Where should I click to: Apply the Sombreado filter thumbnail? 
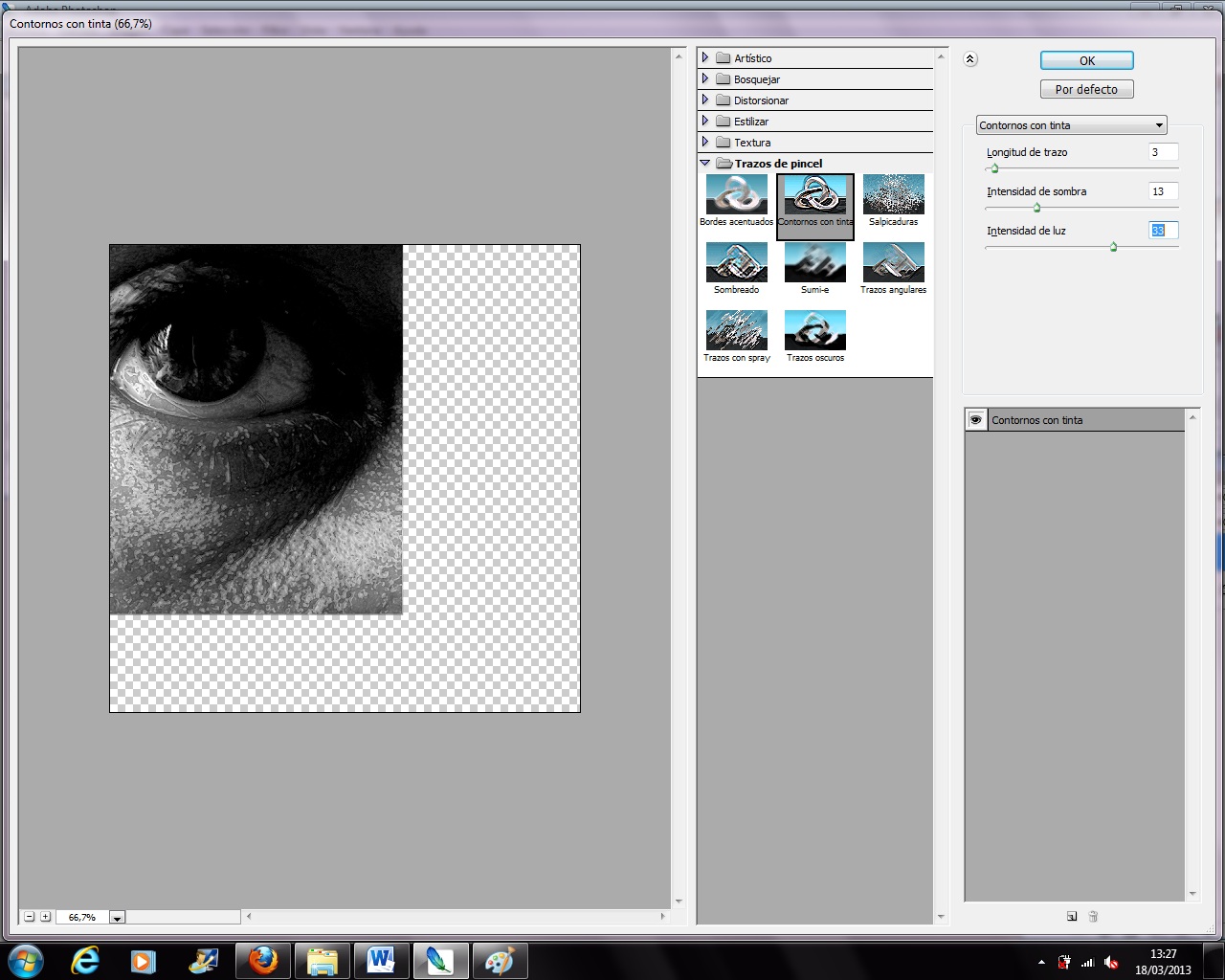pos(736,262)
